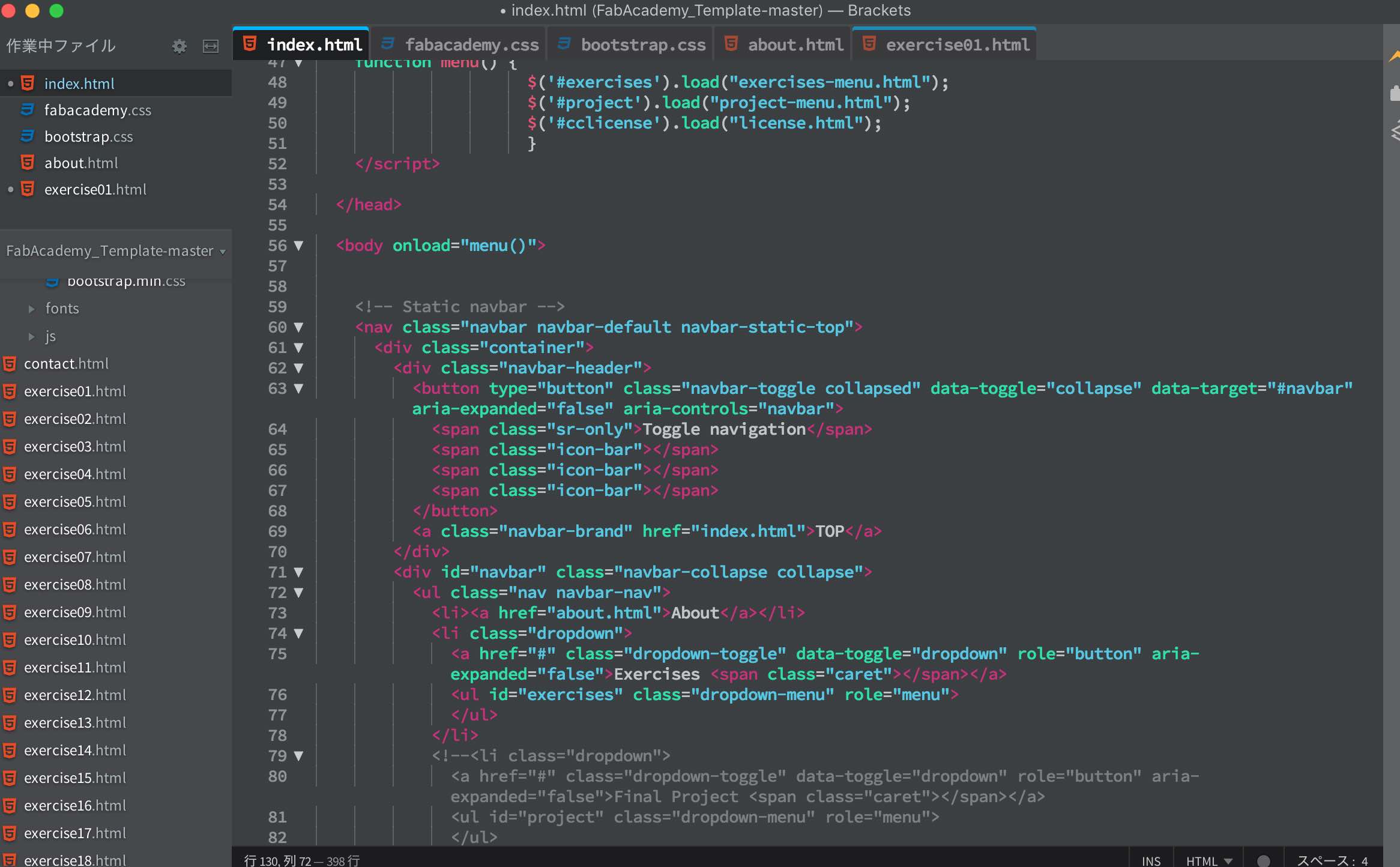Click the cursor position status 行 130, 列 72
Image resolution: width=1400 pixels, height=867 pixels.
pos(277,860)
